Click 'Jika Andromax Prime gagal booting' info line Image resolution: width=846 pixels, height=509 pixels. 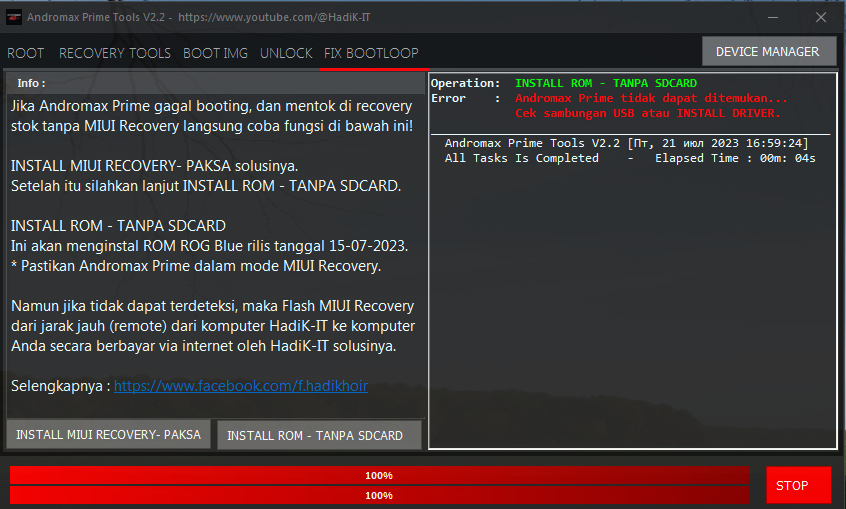tap(212, 106)
